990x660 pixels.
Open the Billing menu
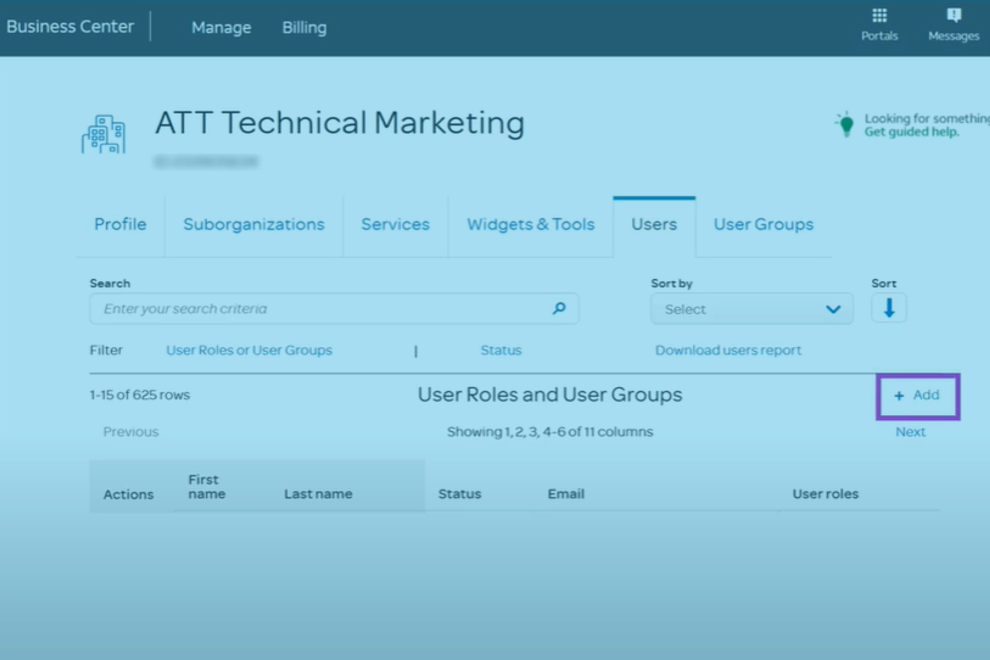pyautogui.click(x=304, y=28)
